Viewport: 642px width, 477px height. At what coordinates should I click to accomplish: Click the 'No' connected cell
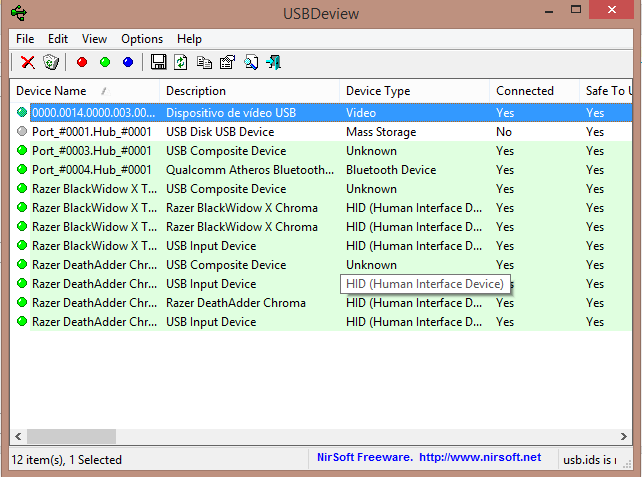pos(504,132)
